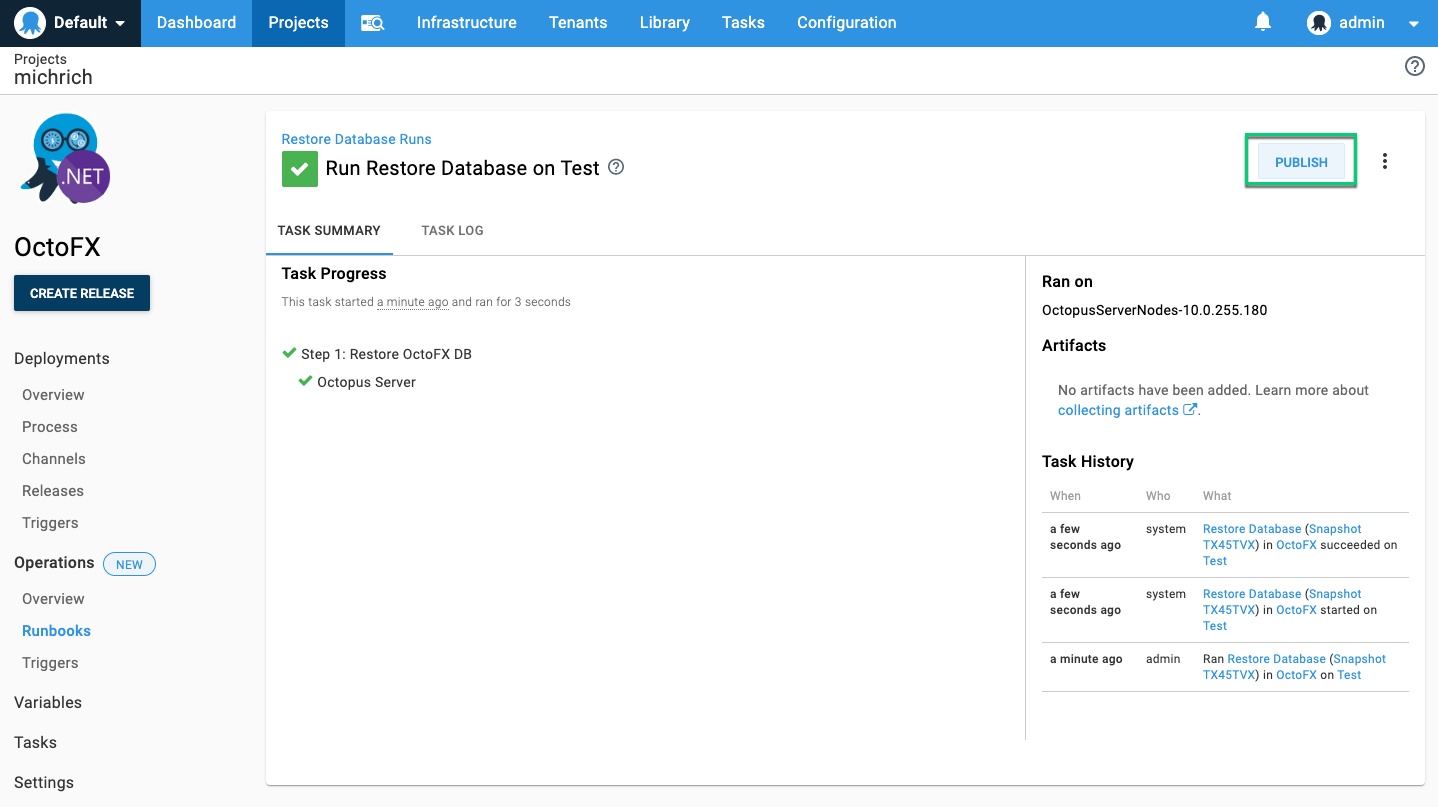Click the OctoFX .NET project logo
Image resolution: width=1438 pixels, height=807 pixels.
coord(63,158)
